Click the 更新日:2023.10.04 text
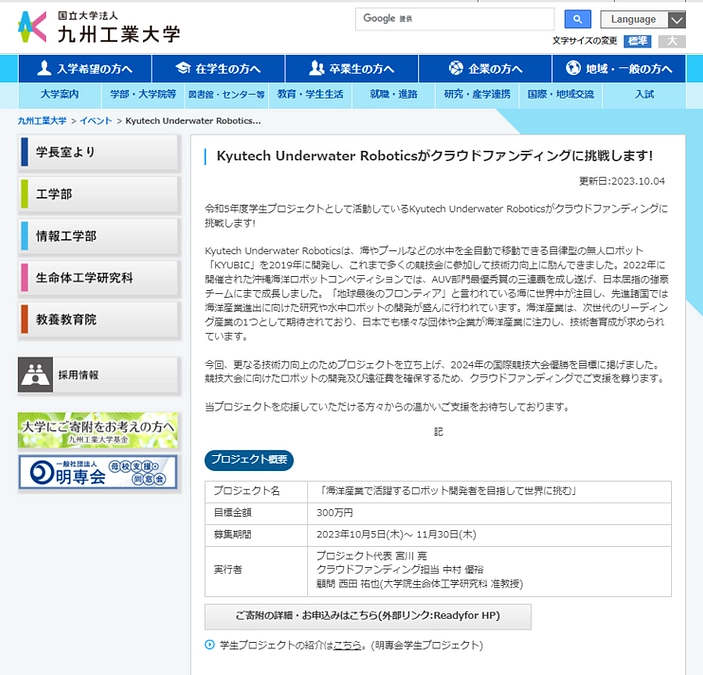This screenshot has width=703, height=675. (x=622, y=181)
